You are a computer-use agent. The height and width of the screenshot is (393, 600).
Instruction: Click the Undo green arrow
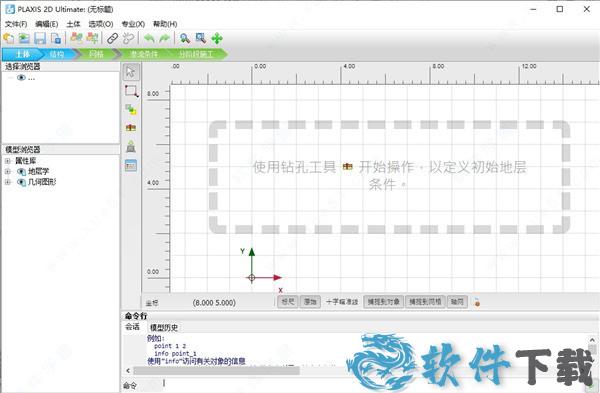coord(149,38)
